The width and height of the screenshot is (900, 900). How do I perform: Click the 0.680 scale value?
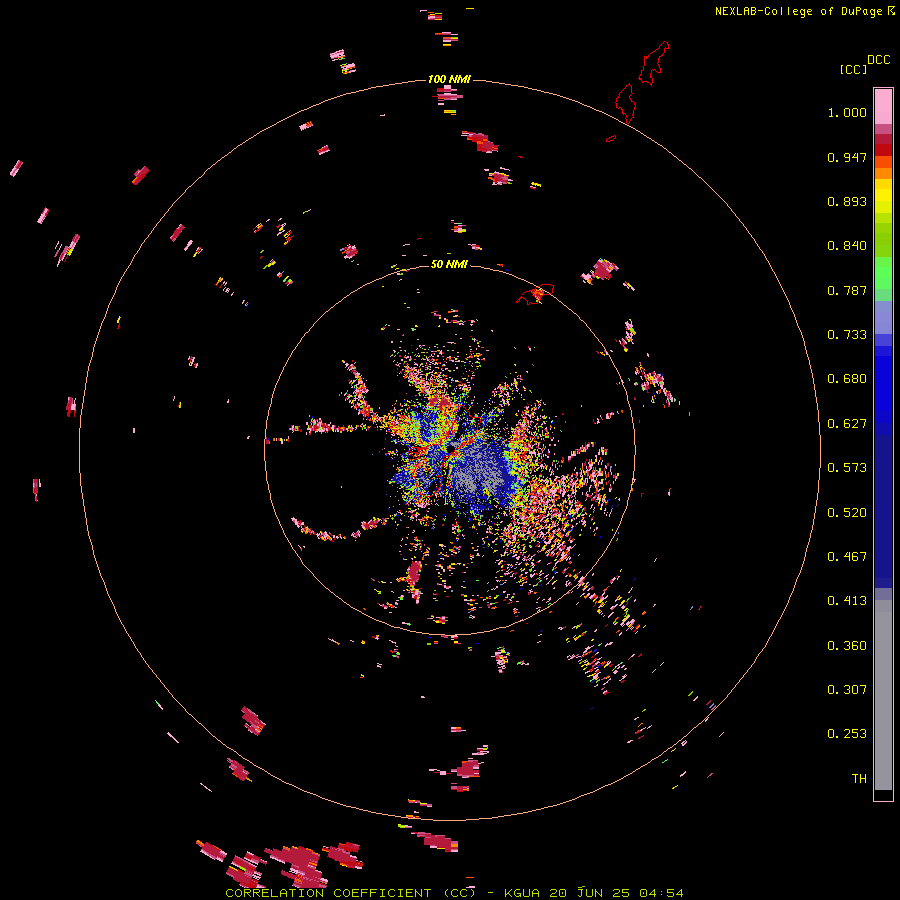click(847, 379)
